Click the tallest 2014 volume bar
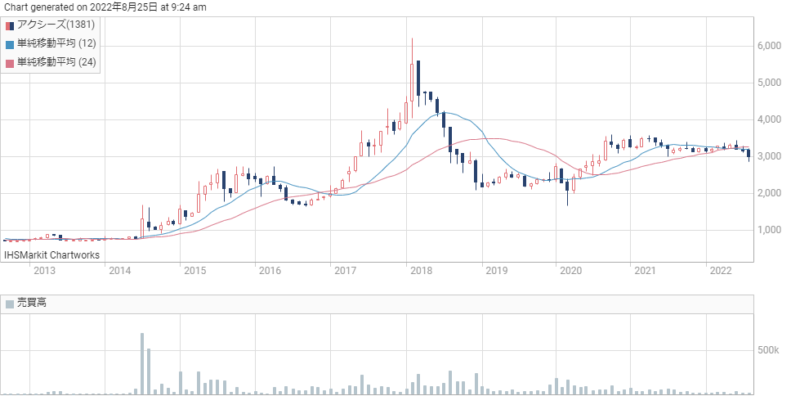The height and width of the screenshot is (396, 800). click(142, 363)
